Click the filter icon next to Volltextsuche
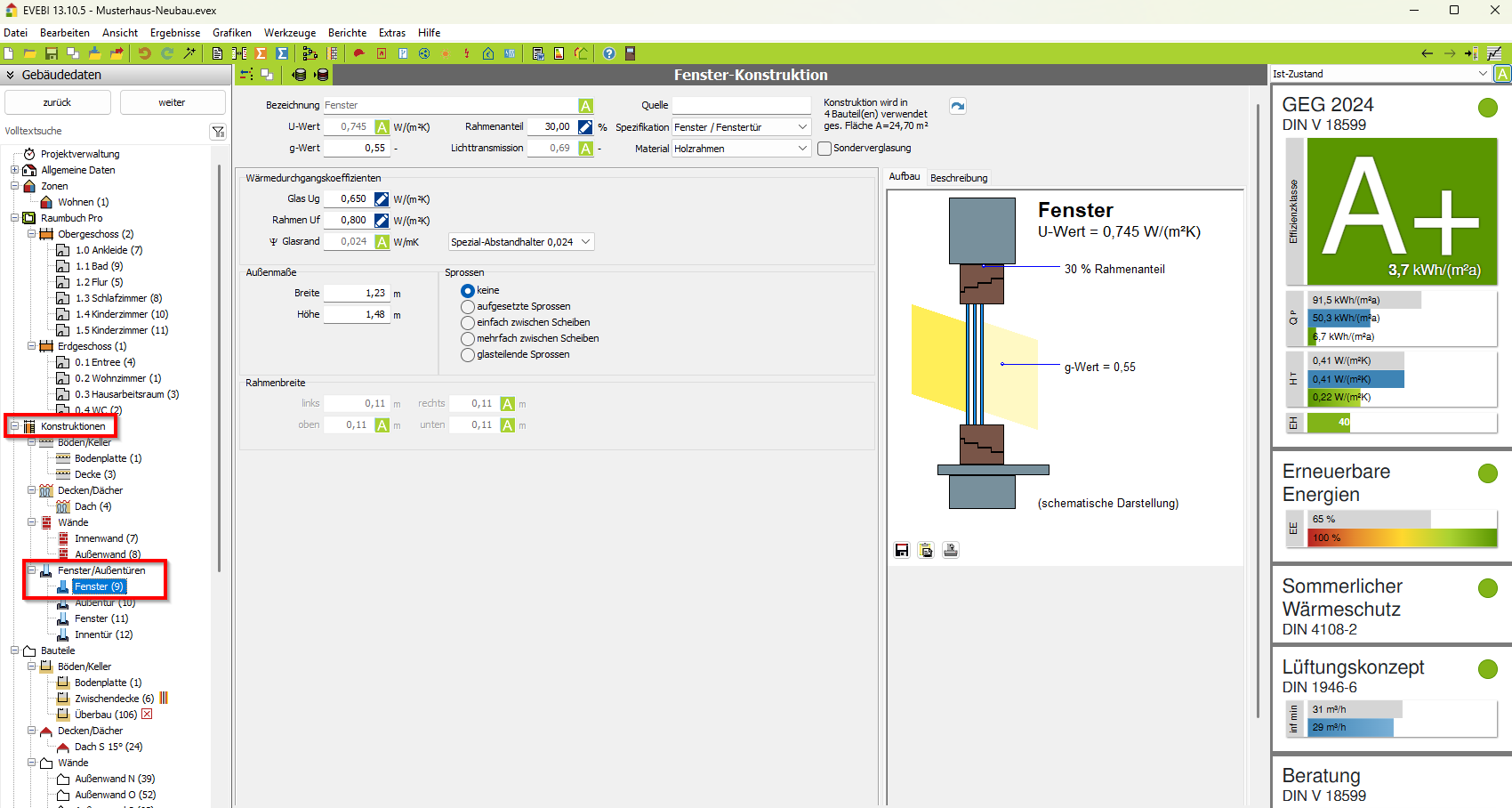 (218, 132)
